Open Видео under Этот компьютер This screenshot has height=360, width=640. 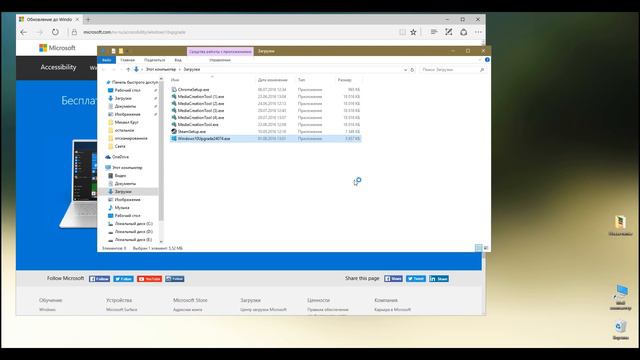[x=120, y=176]
